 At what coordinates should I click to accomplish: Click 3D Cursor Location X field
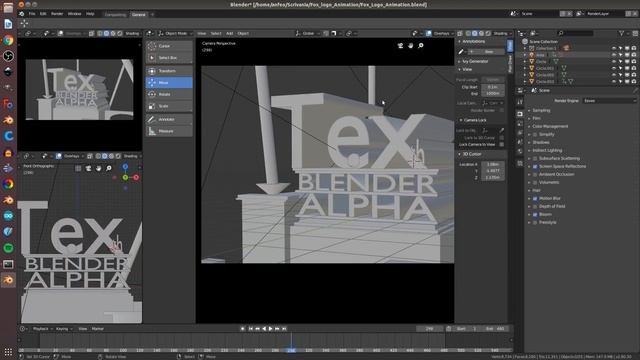pyautogui.click(x=493, y=164)
